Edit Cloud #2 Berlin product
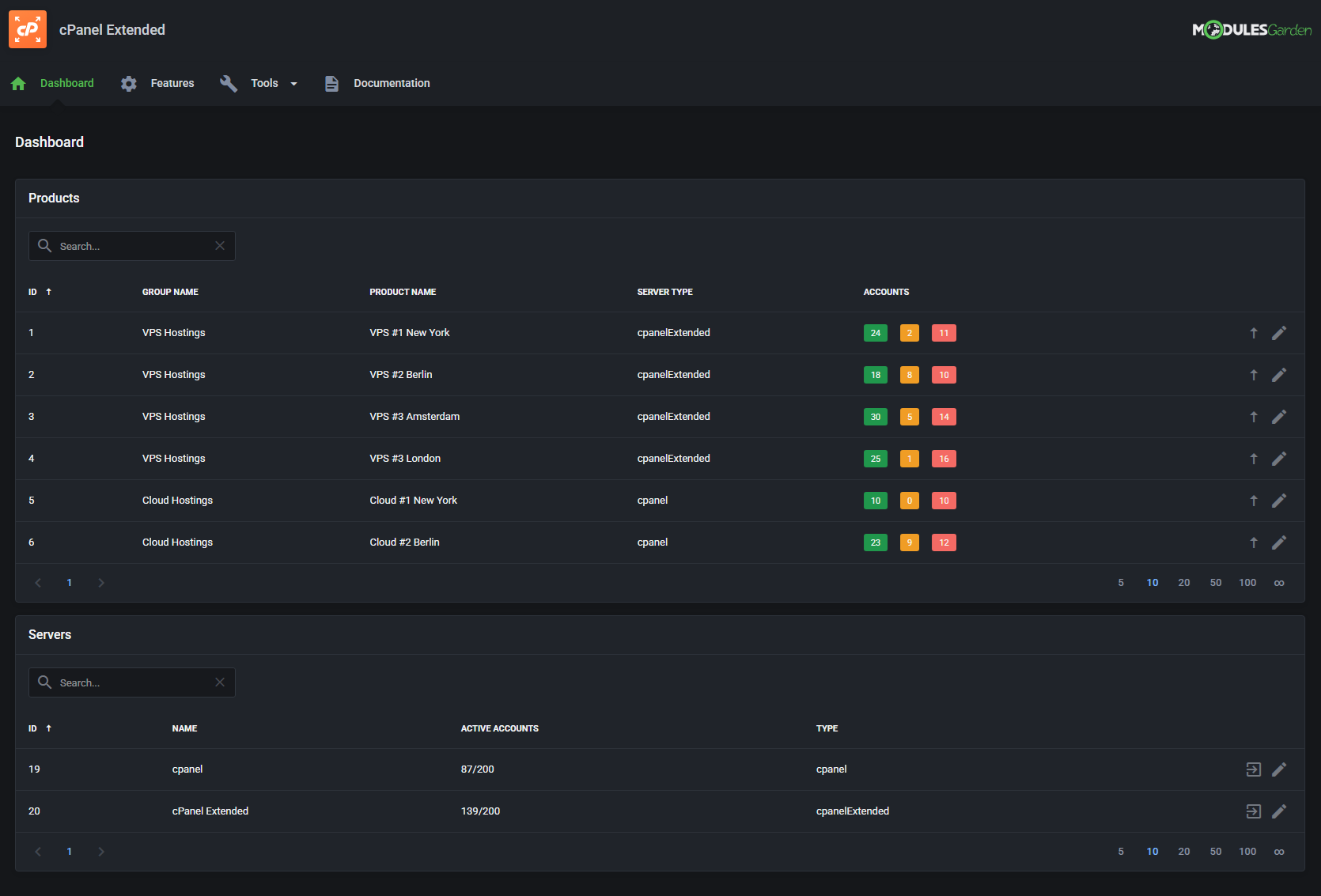 point(1279,543)
